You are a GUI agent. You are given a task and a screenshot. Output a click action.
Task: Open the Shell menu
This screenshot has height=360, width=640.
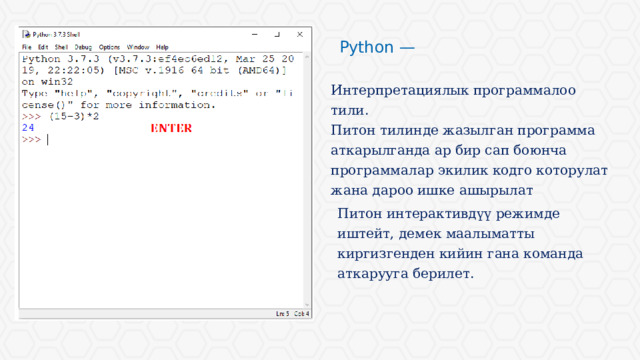click(x=61, y=47)
